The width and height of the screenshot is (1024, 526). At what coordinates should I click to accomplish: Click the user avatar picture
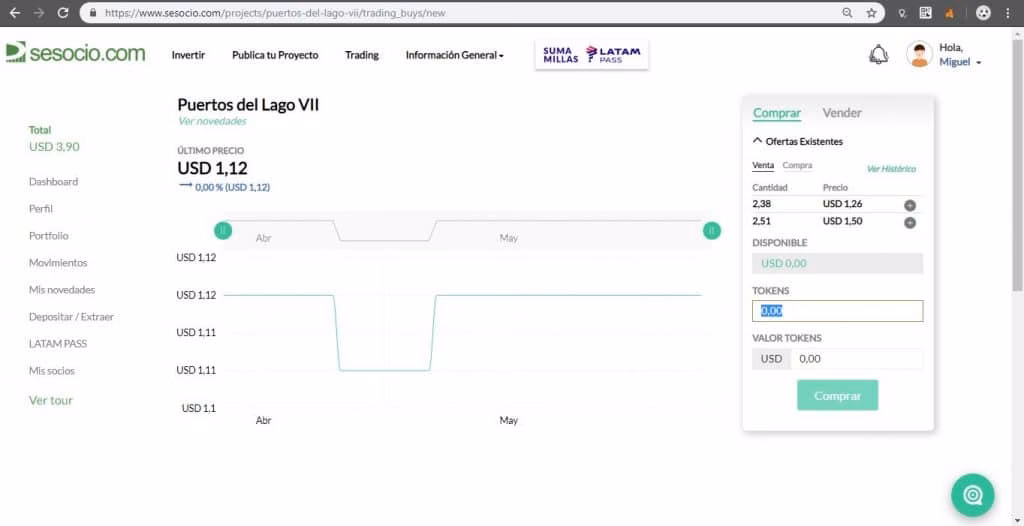pos(919,55)
